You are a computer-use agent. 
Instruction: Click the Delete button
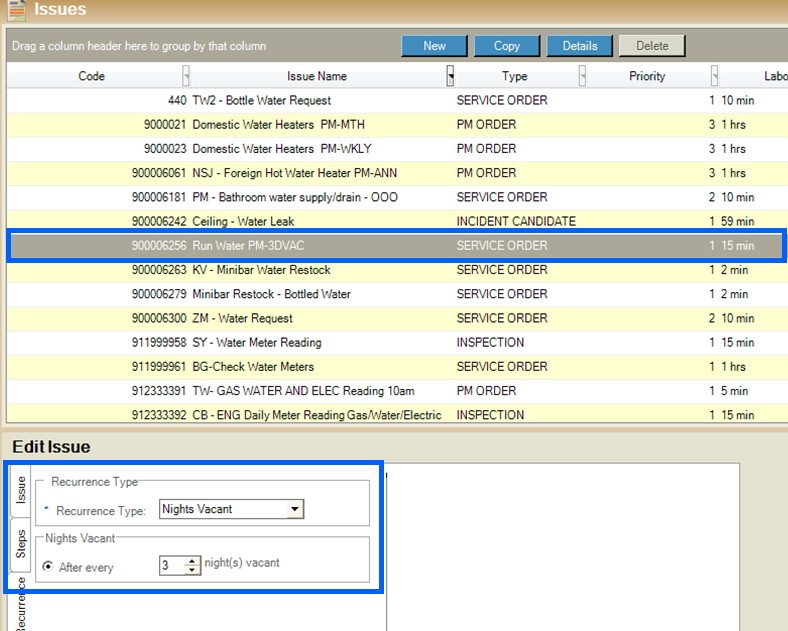click(x=652, y=46)
